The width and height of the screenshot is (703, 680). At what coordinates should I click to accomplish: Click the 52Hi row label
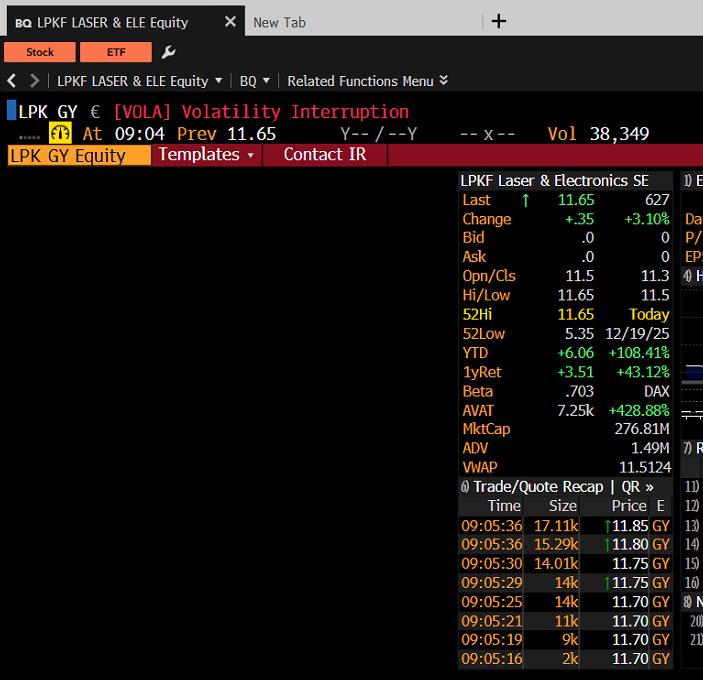(x=477, y=315)
